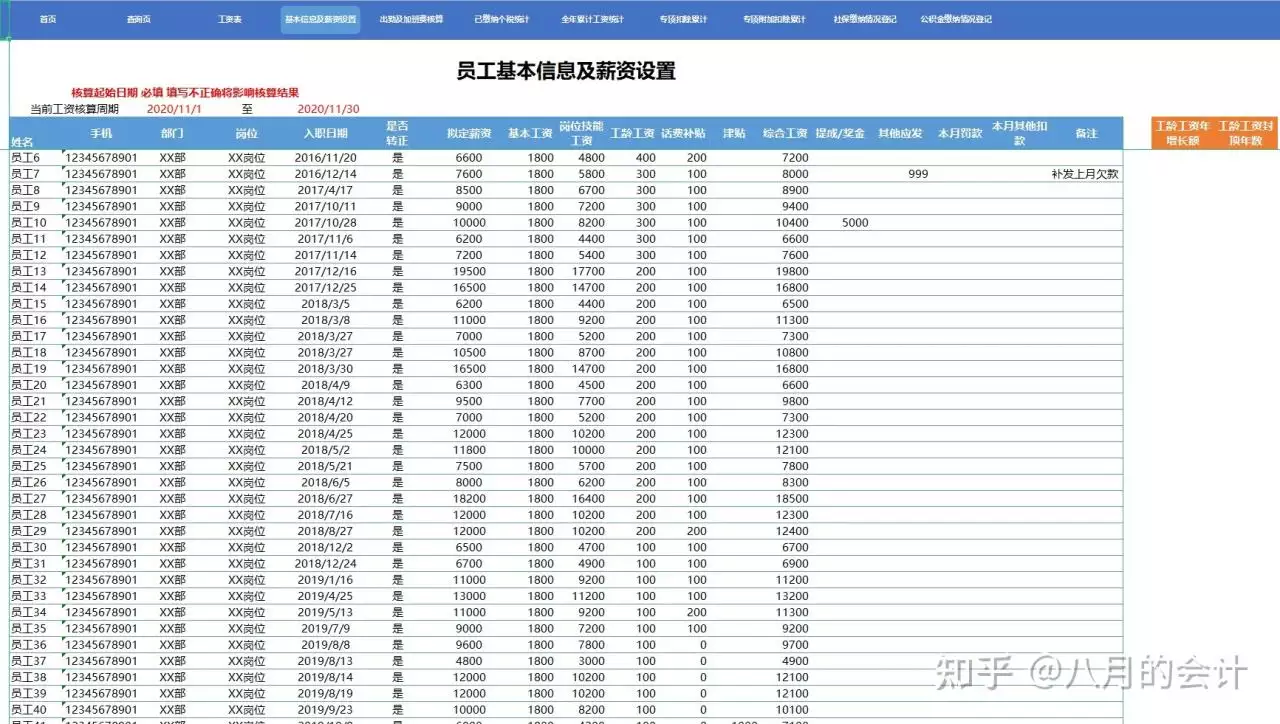Click the vertical scrollbar on the right edge
1280x724 pixels.
point(1274,400)
